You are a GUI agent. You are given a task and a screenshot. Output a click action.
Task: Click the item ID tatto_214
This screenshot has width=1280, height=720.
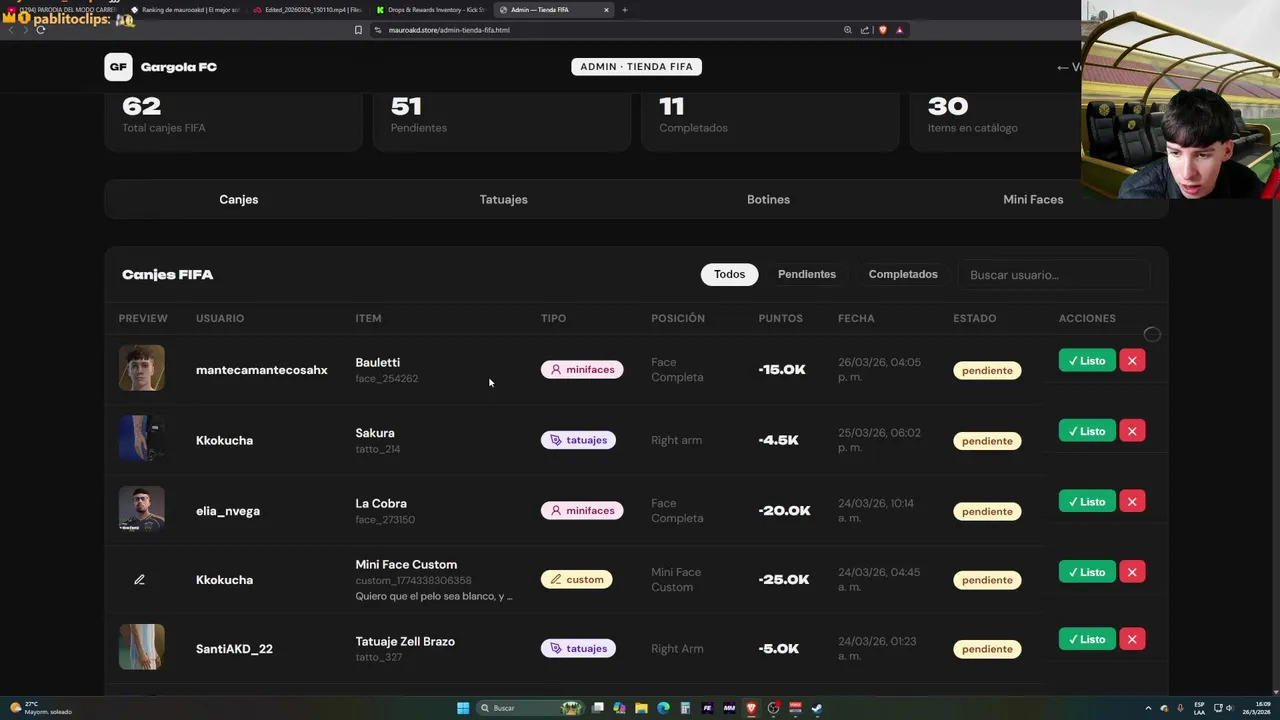(x=378, y=449)
